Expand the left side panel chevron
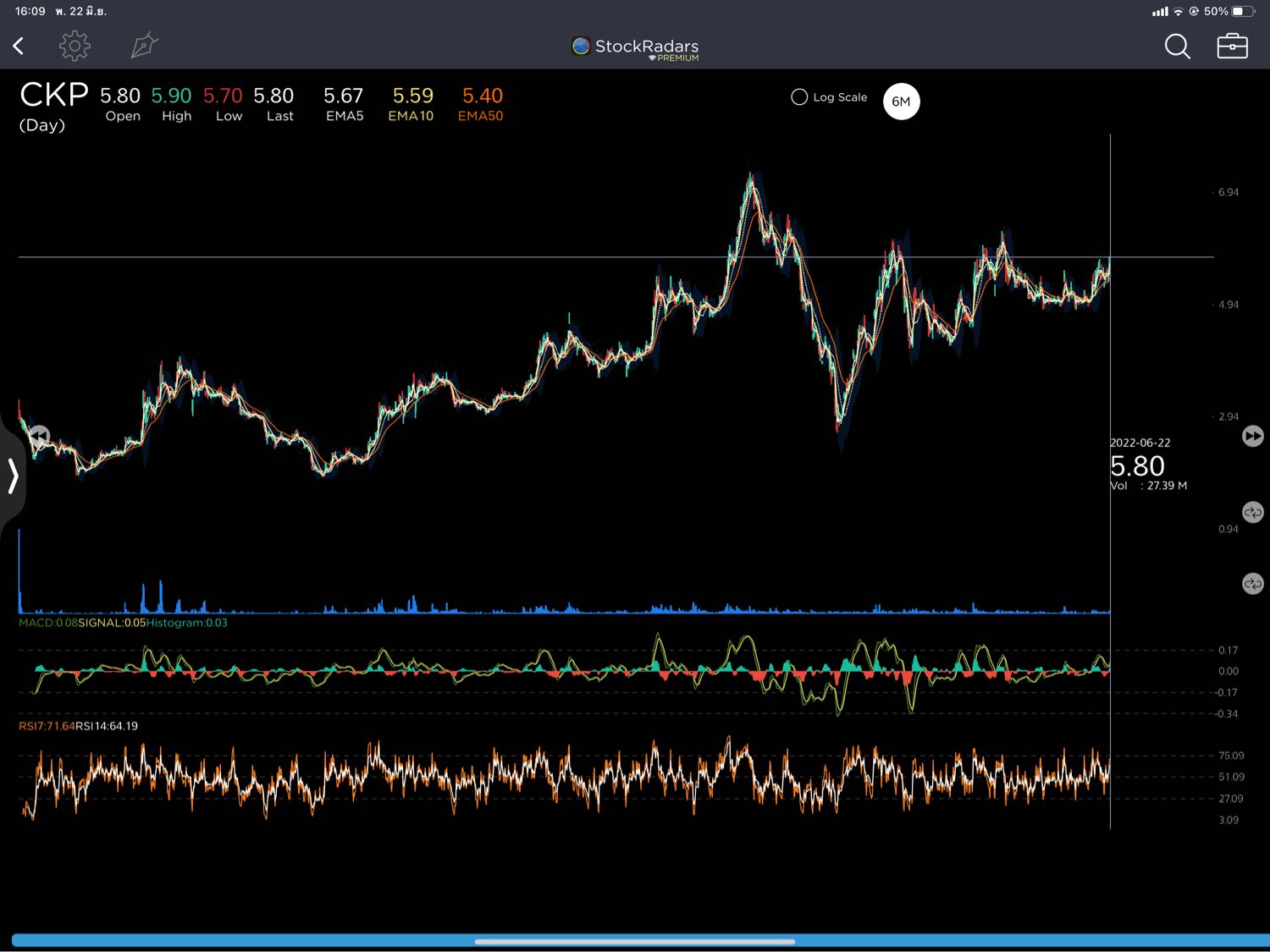 (13, 476)
